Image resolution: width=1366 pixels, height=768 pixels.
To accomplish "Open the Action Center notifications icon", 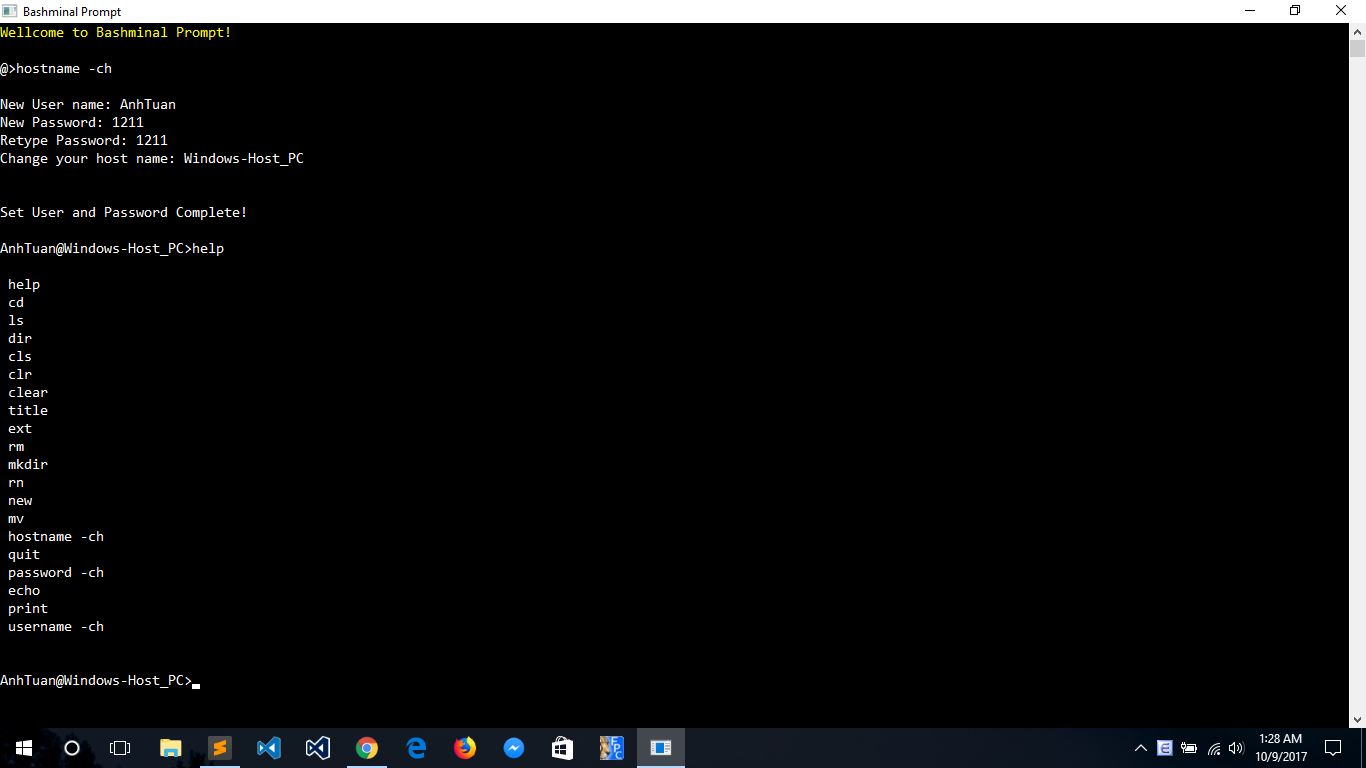I will coord(1333,748).
